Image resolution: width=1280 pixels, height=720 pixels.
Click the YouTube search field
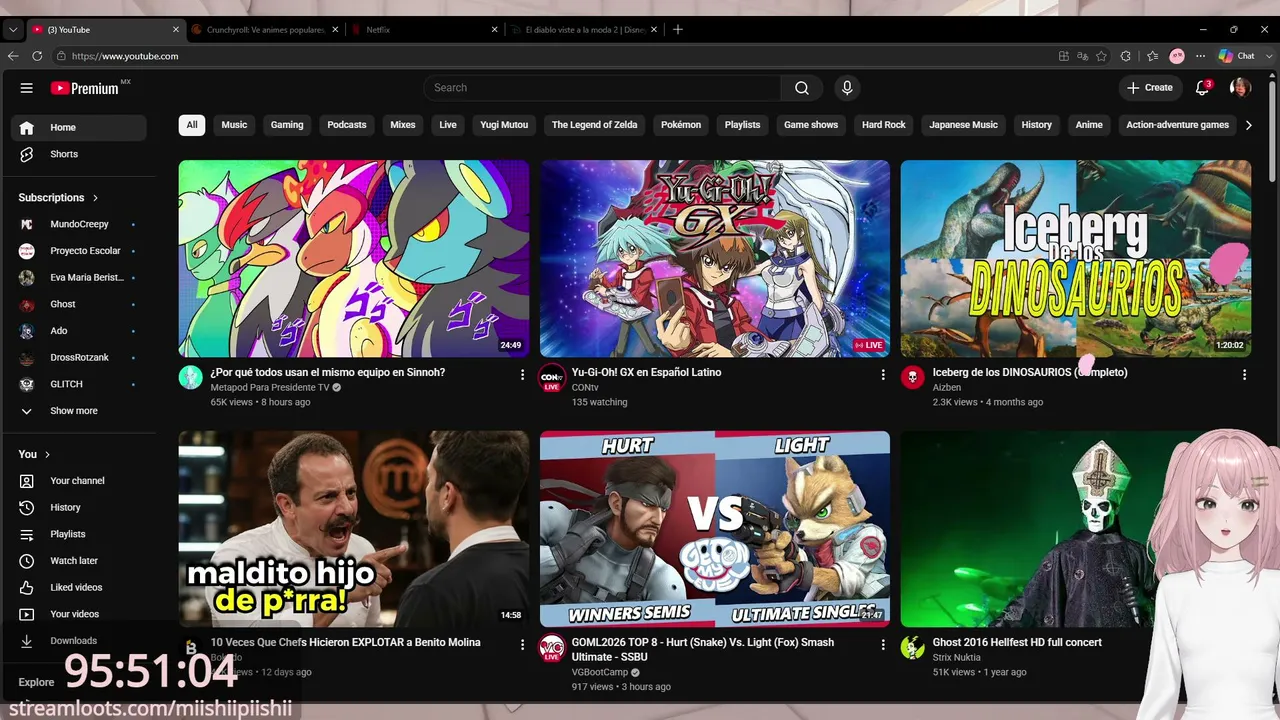pyautogui.click(x=602, y=88)
